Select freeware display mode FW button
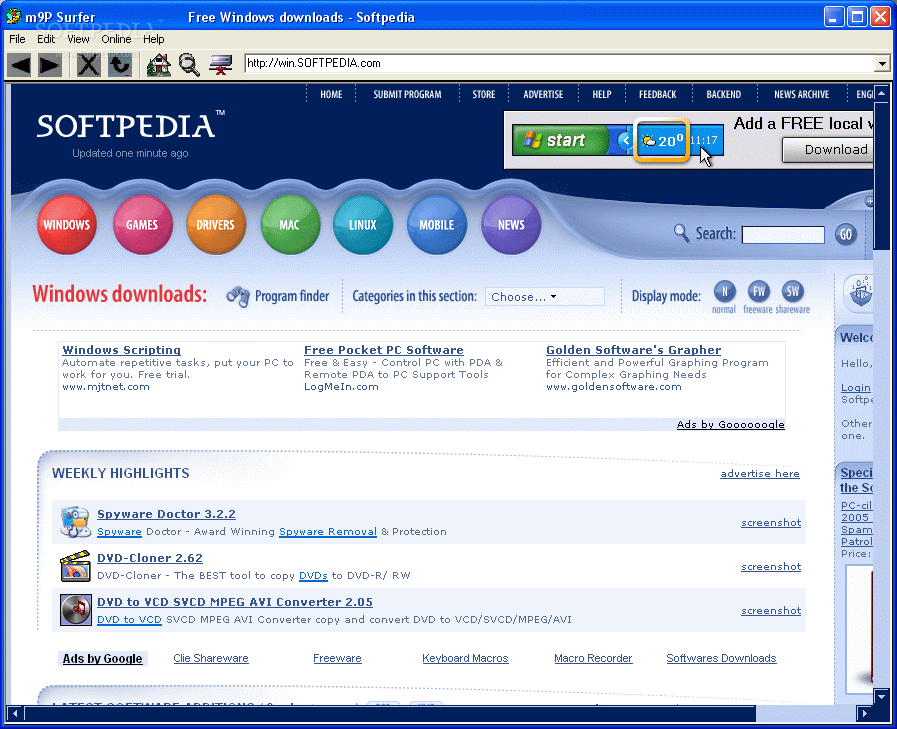The image size is (897, 729). pyautogui.click(x=759, y=292)
